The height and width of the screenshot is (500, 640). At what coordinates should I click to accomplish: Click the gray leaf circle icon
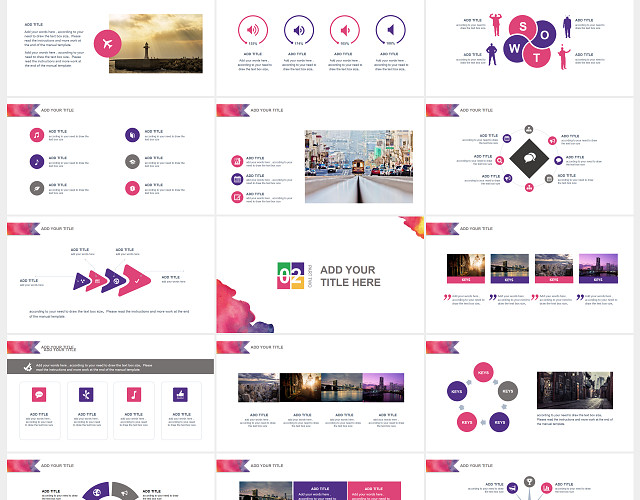(x=37, y=188)
